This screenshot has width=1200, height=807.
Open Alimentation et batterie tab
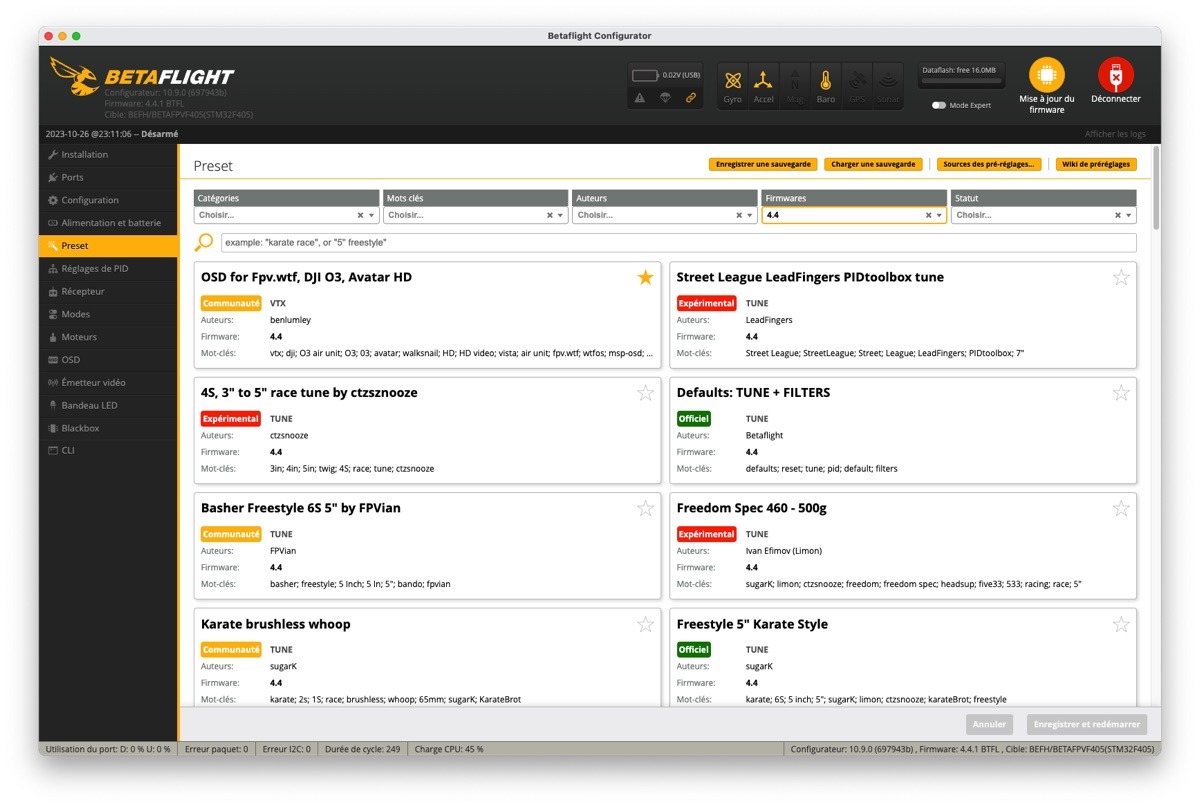tap(108, 223)
